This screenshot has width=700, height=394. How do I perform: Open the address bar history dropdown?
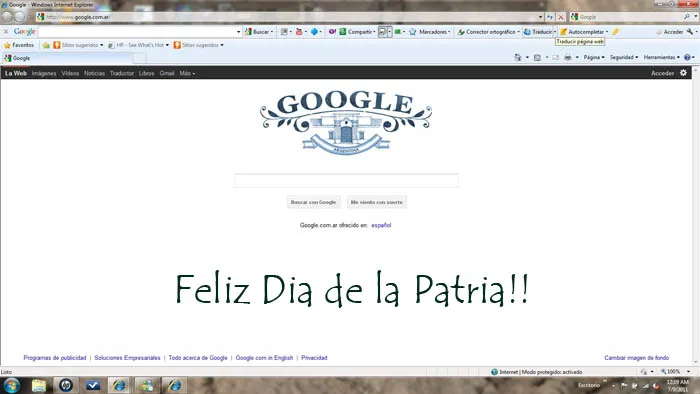[540, 17]
